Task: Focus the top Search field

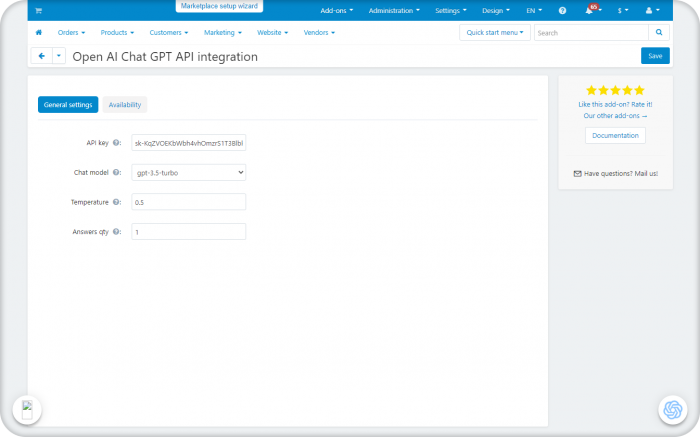Action: click(591, 33)
